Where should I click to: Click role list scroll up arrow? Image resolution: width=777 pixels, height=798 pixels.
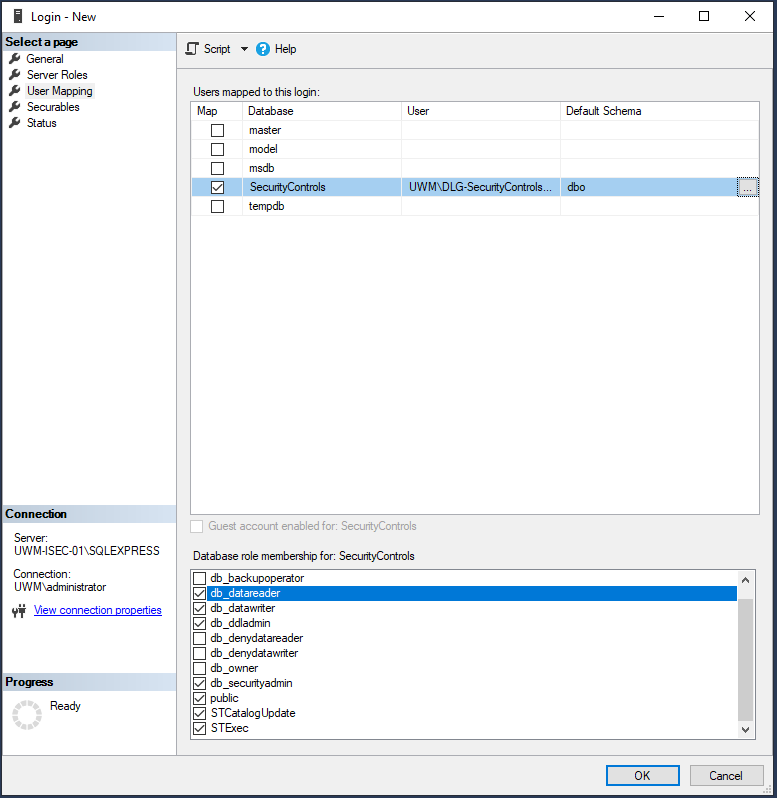[745, 580]
